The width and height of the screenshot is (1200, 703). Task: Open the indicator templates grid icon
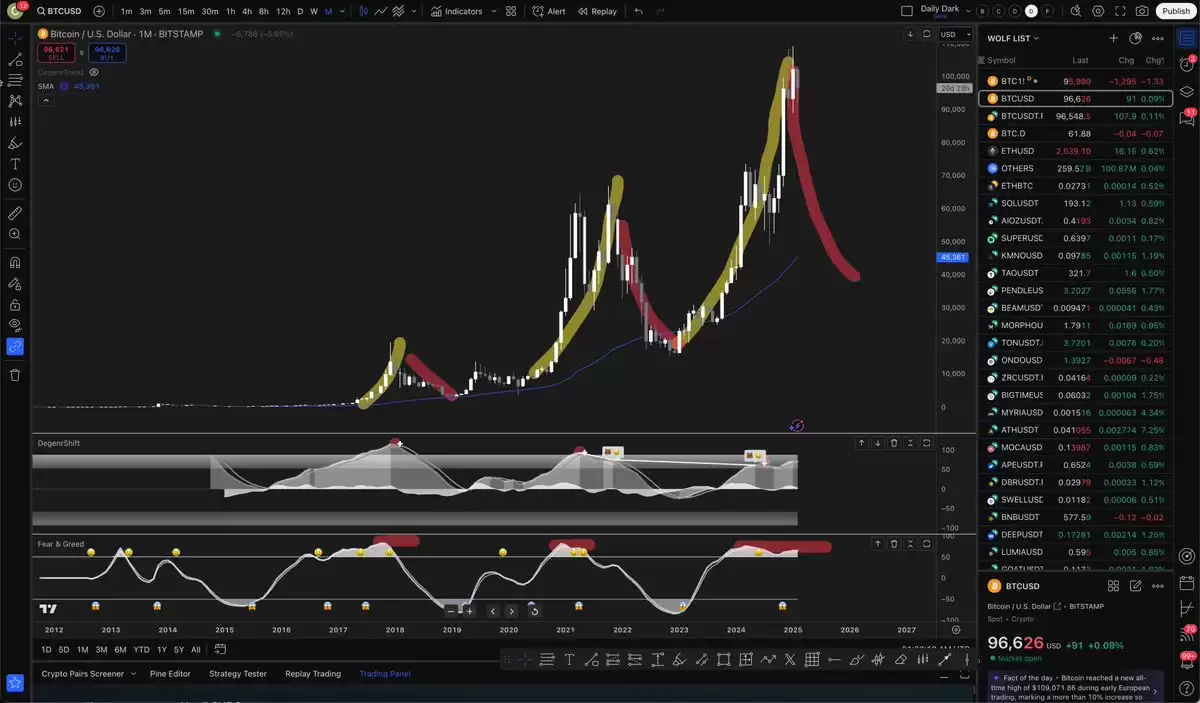pos(511,11)
